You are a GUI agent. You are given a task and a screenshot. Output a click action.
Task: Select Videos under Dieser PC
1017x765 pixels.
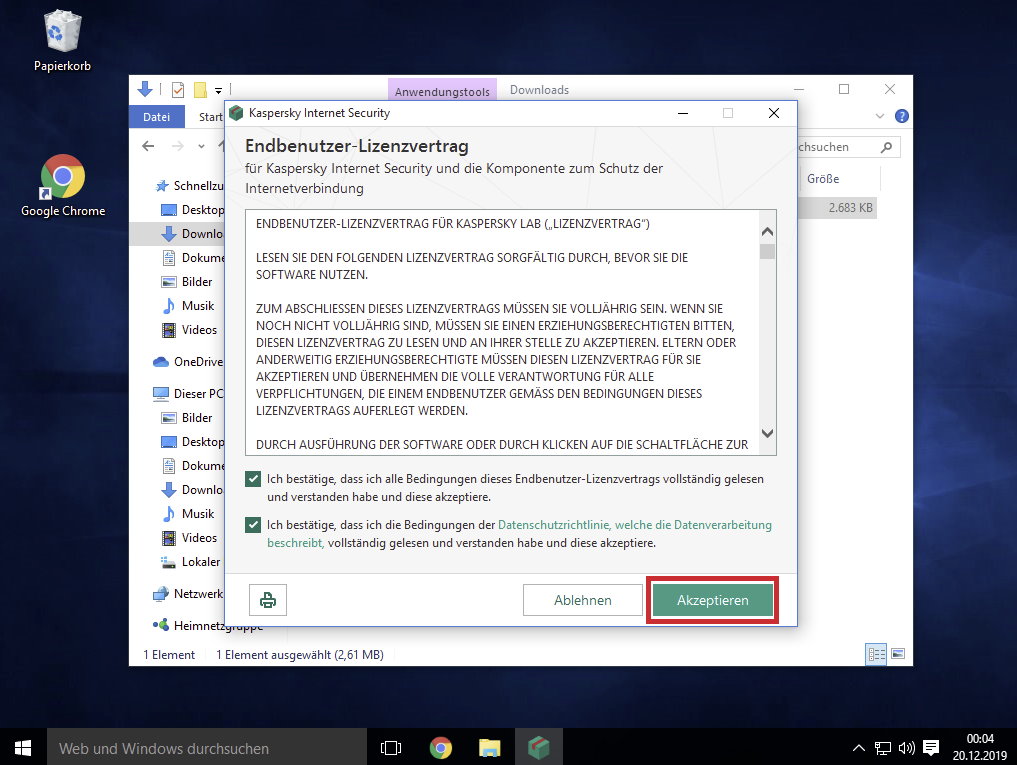(189, 538)
